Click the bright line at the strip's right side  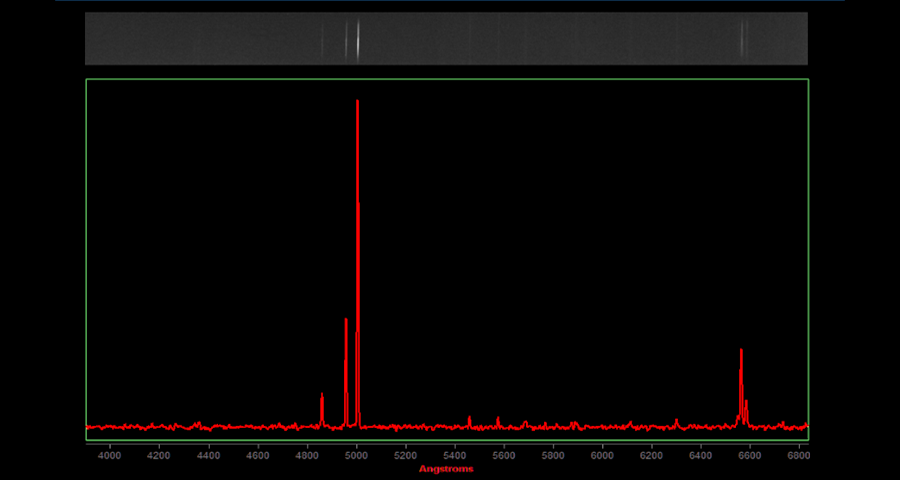pyautogui.click(x=742, y=39)
